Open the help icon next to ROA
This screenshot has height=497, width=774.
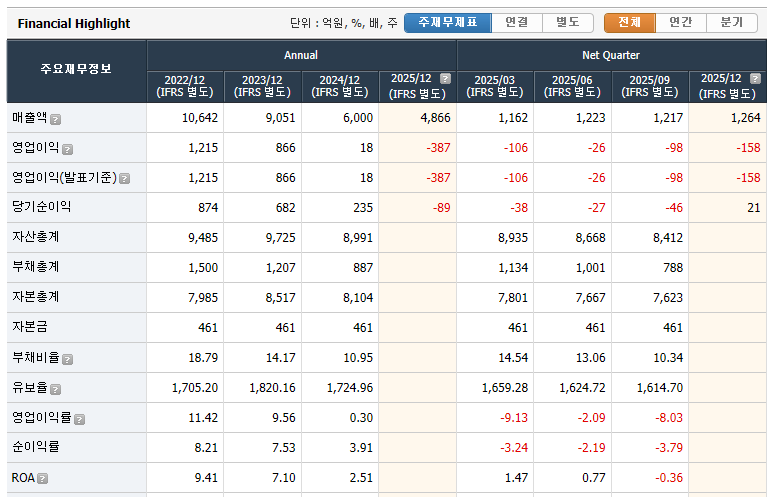[43, 479]
